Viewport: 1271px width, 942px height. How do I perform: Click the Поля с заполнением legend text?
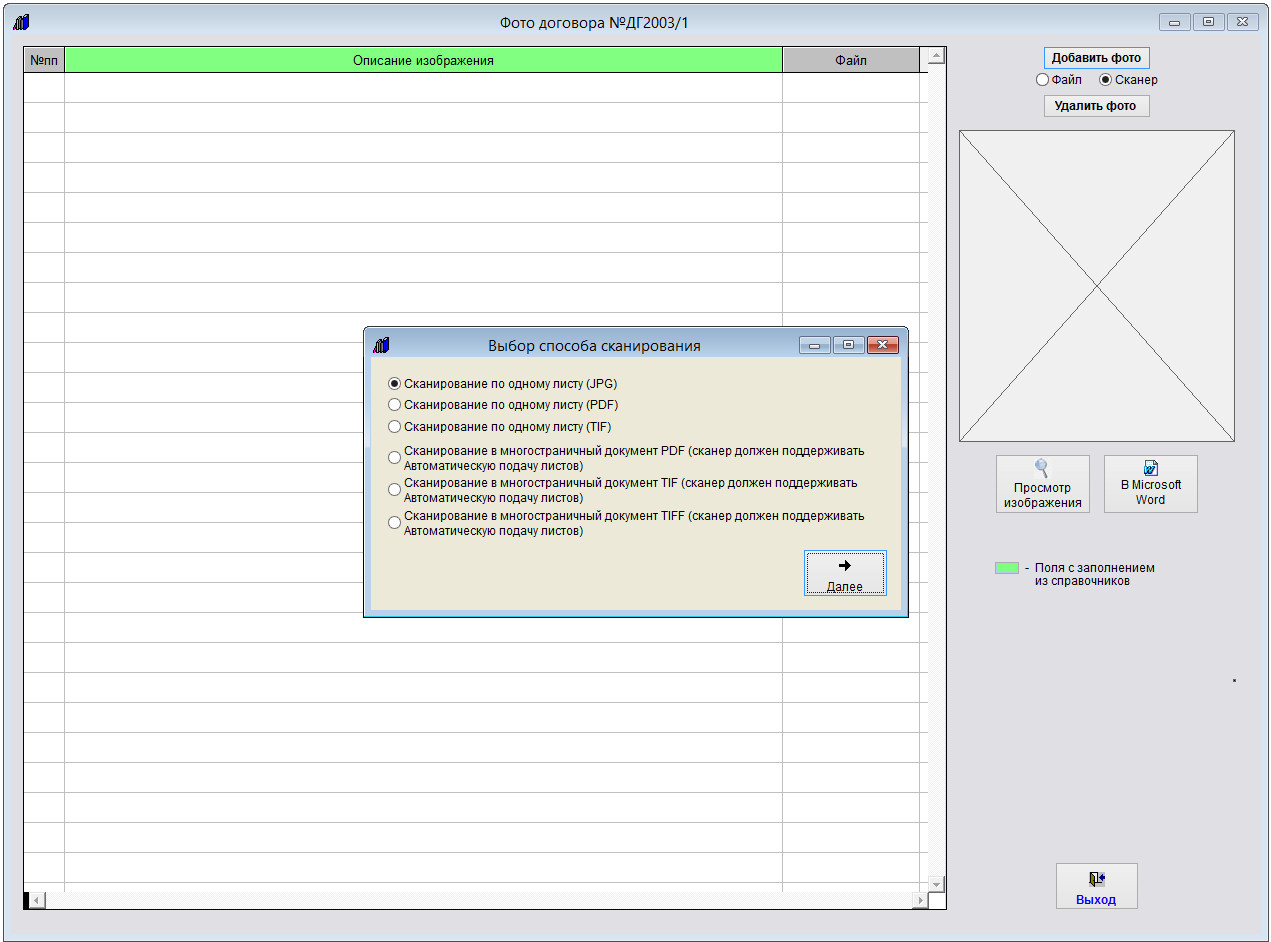[x=1094, y=574]
